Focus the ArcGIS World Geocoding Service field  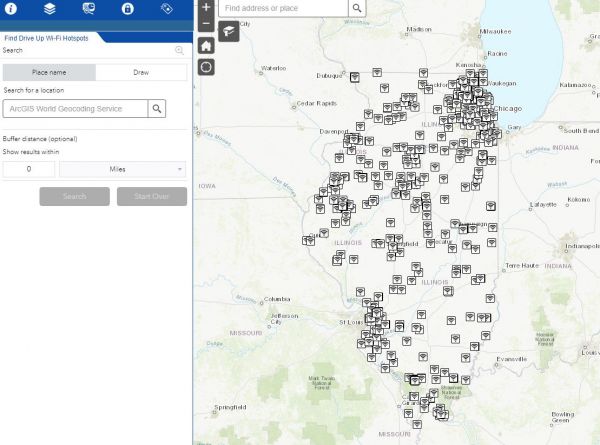tap(75, 109)
